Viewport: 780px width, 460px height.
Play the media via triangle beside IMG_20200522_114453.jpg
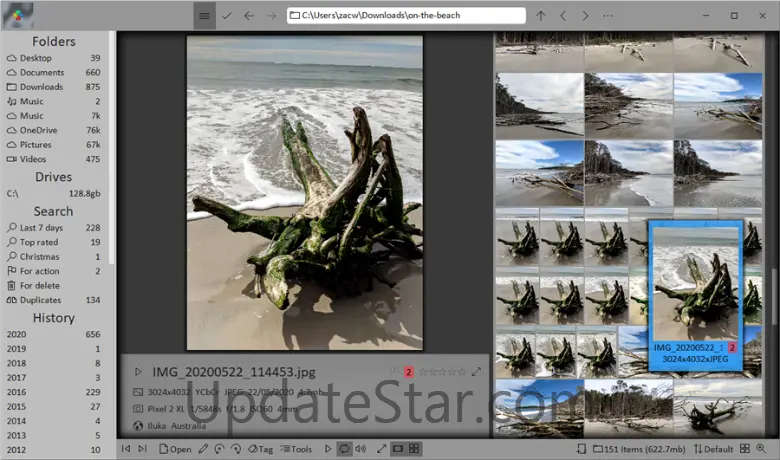point(138,371)
